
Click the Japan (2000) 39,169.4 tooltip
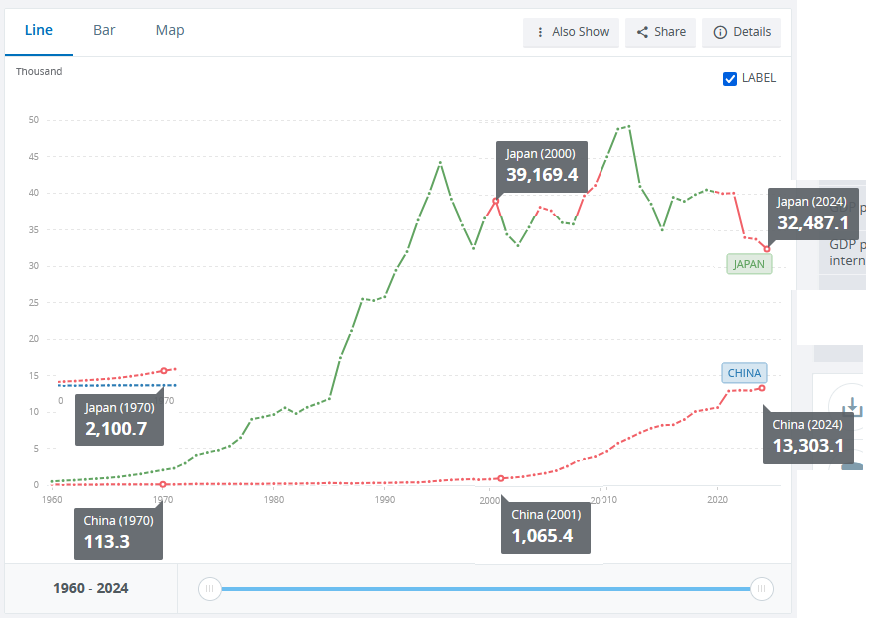click(541, 167)
